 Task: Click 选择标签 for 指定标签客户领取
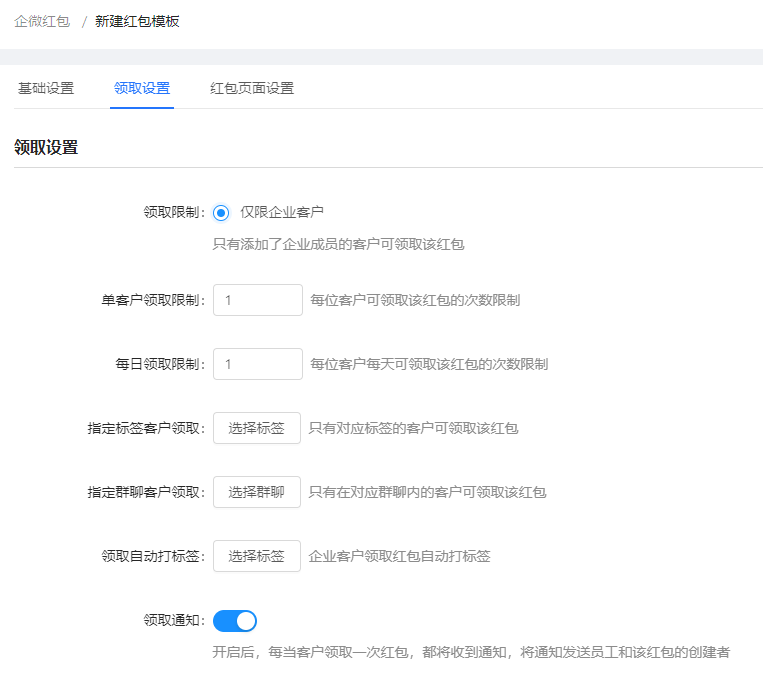click(256, 428)
